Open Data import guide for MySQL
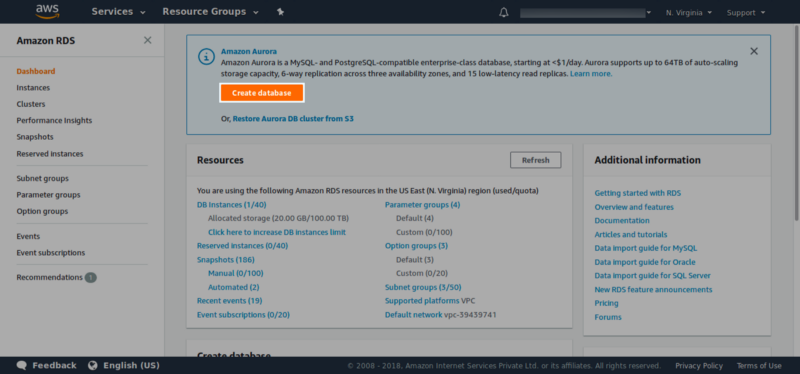Screen dimensions: 800x374 point(645,248)
